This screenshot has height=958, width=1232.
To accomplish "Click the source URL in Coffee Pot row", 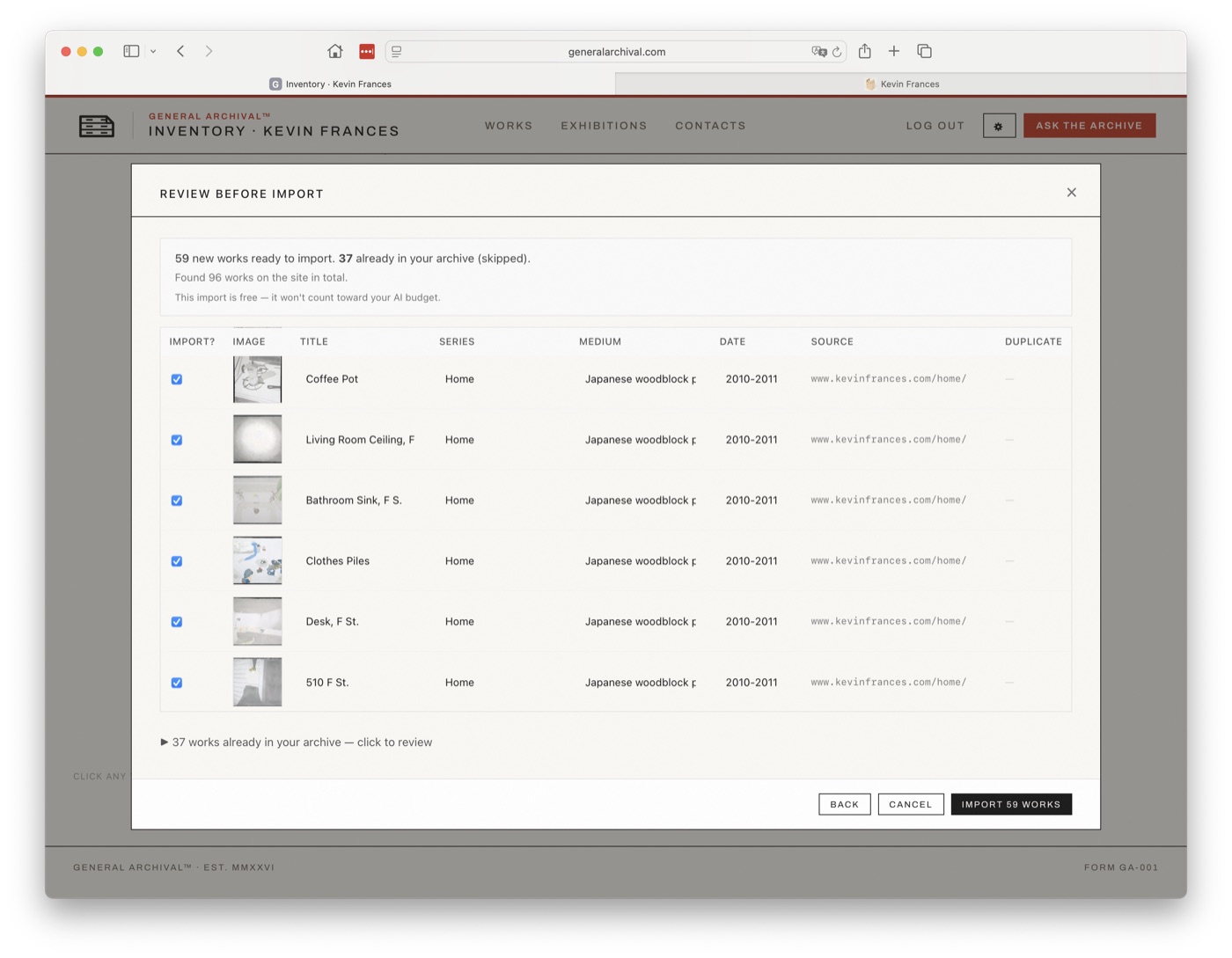I will (889, 379).
